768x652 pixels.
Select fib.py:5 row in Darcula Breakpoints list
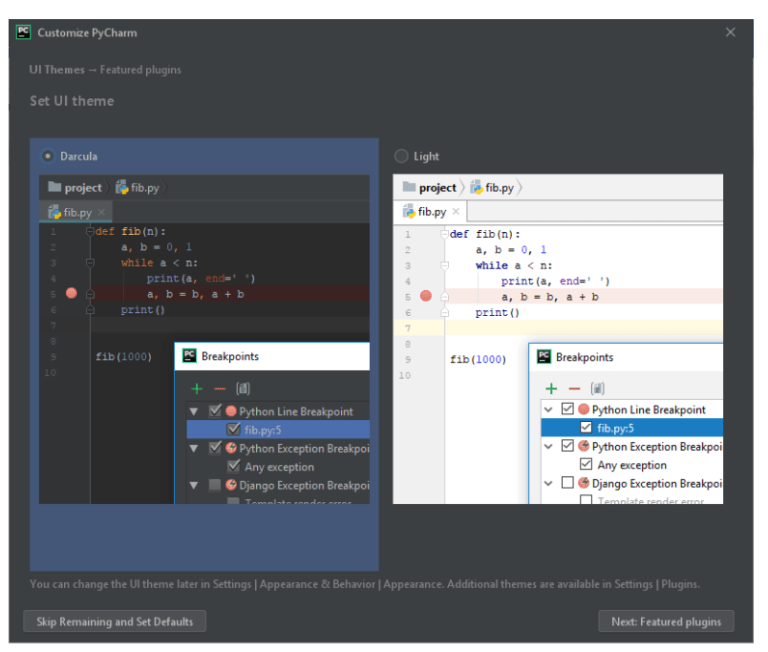(x=278, y=430)
